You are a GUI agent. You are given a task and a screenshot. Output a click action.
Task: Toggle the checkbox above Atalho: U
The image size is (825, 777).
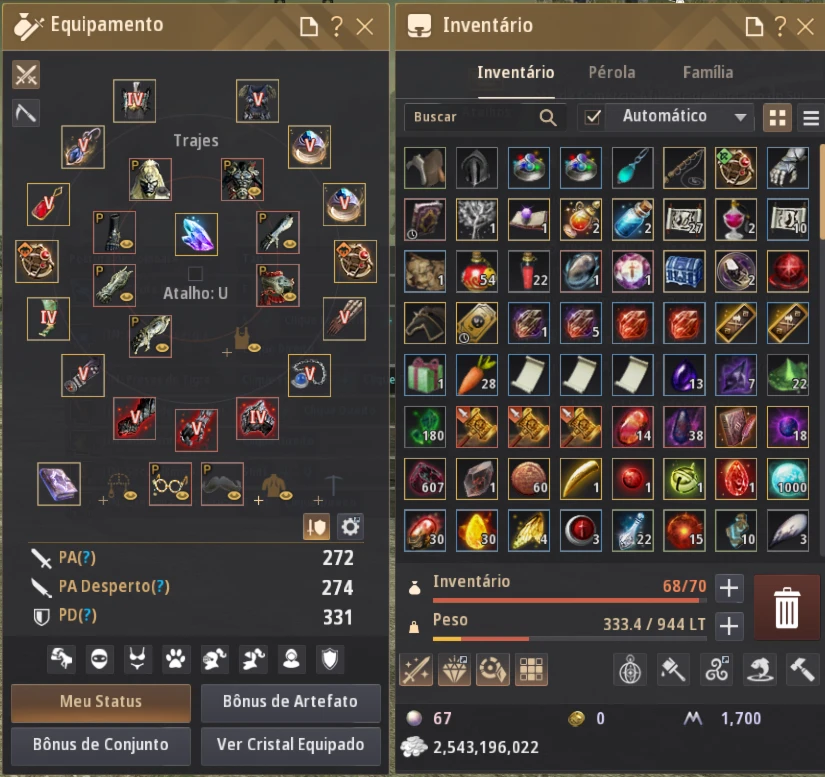point(195,274)
